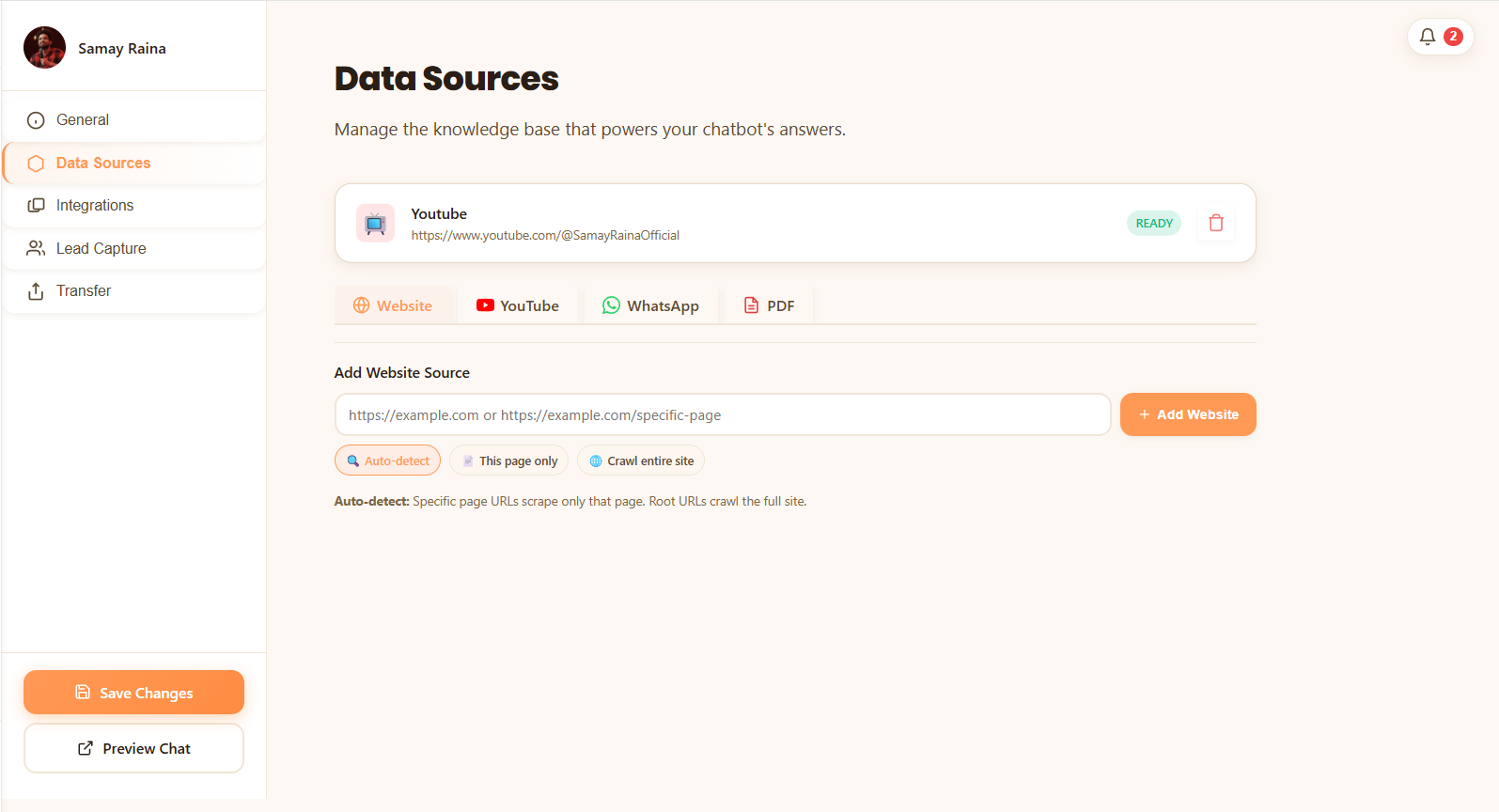Click Samay Raina user name
The width and height of the screenshot is (1499, 812).
click(122, 49)
